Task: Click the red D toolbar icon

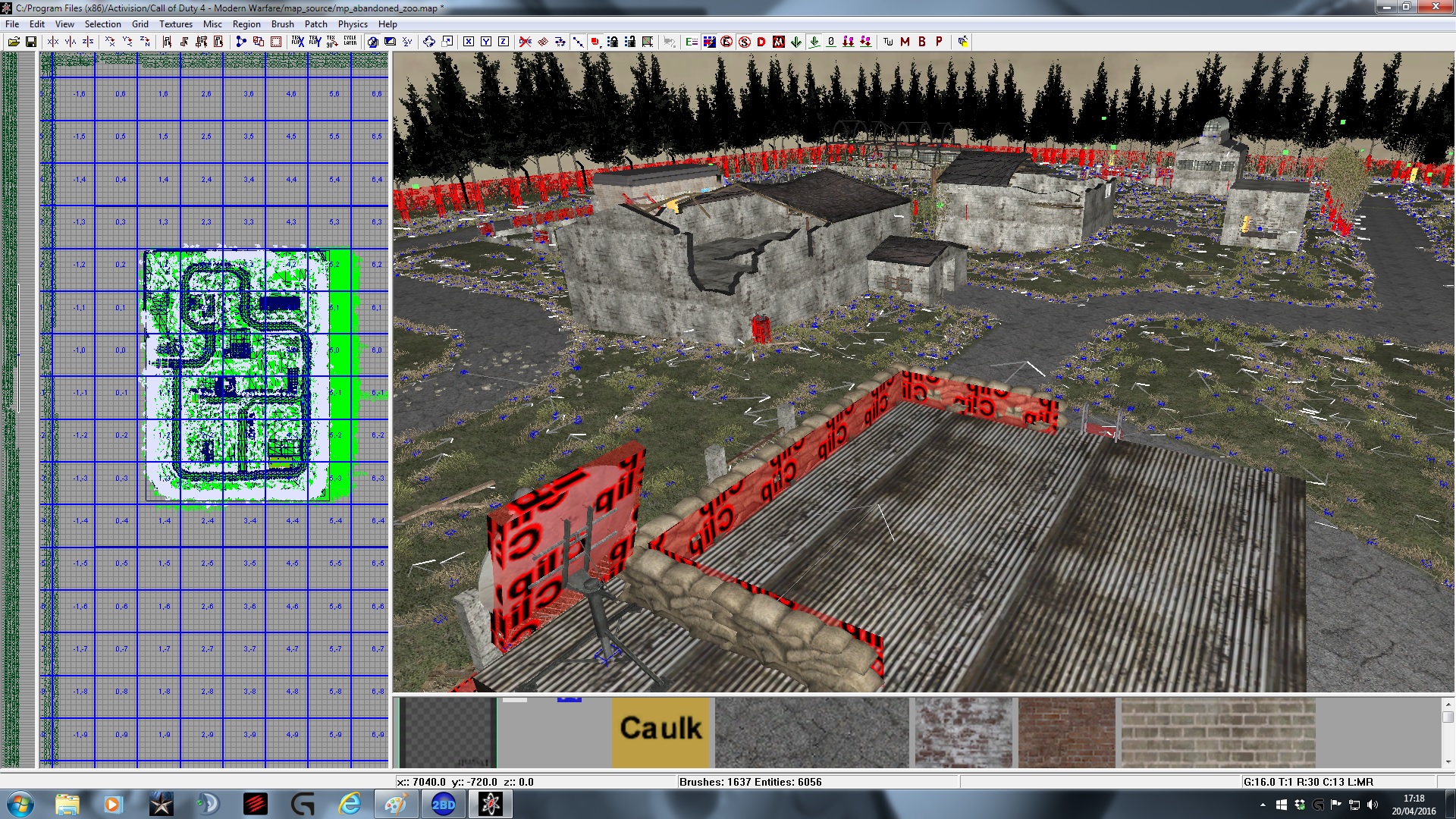Action: pos(761,42)
